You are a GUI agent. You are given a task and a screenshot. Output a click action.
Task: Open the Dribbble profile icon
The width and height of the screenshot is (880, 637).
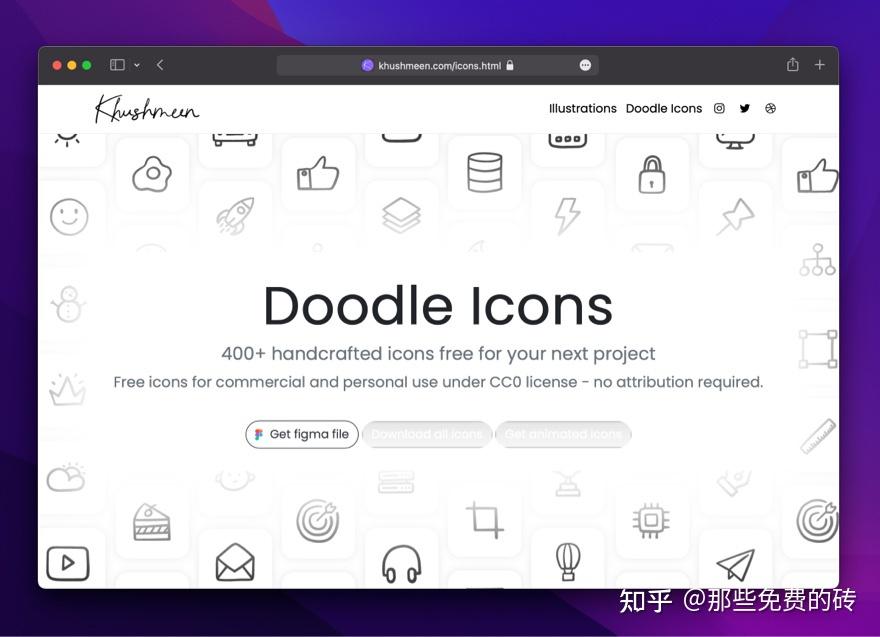771,108
